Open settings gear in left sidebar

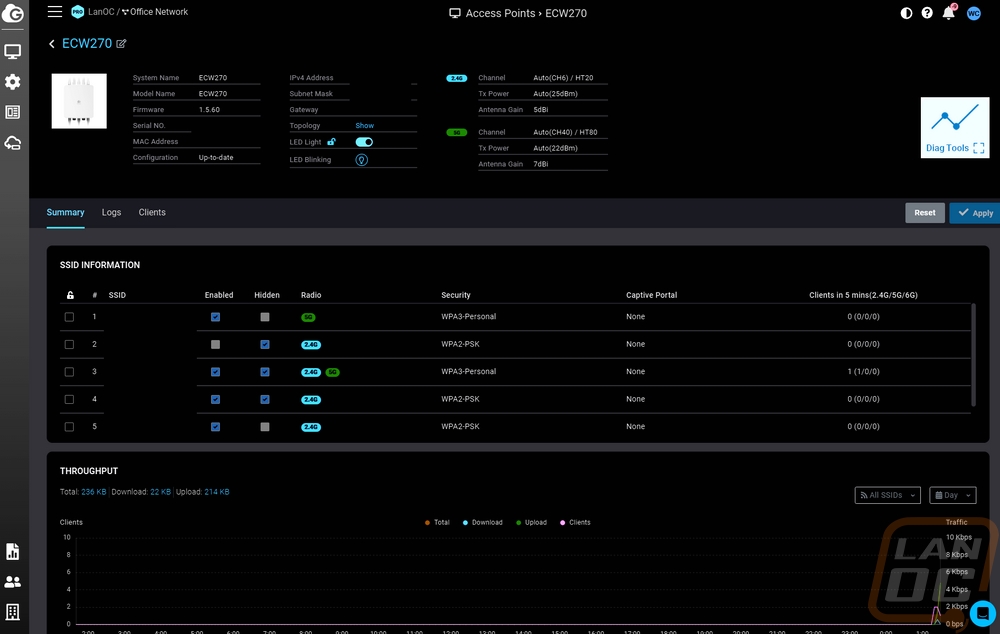[13, 82]
